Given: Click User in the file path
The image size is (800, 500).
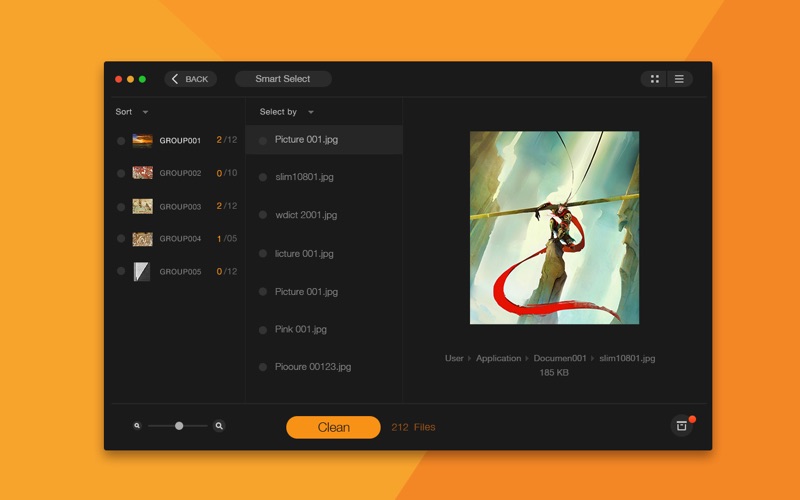Looking at the screenshot, I should point(454,358).
